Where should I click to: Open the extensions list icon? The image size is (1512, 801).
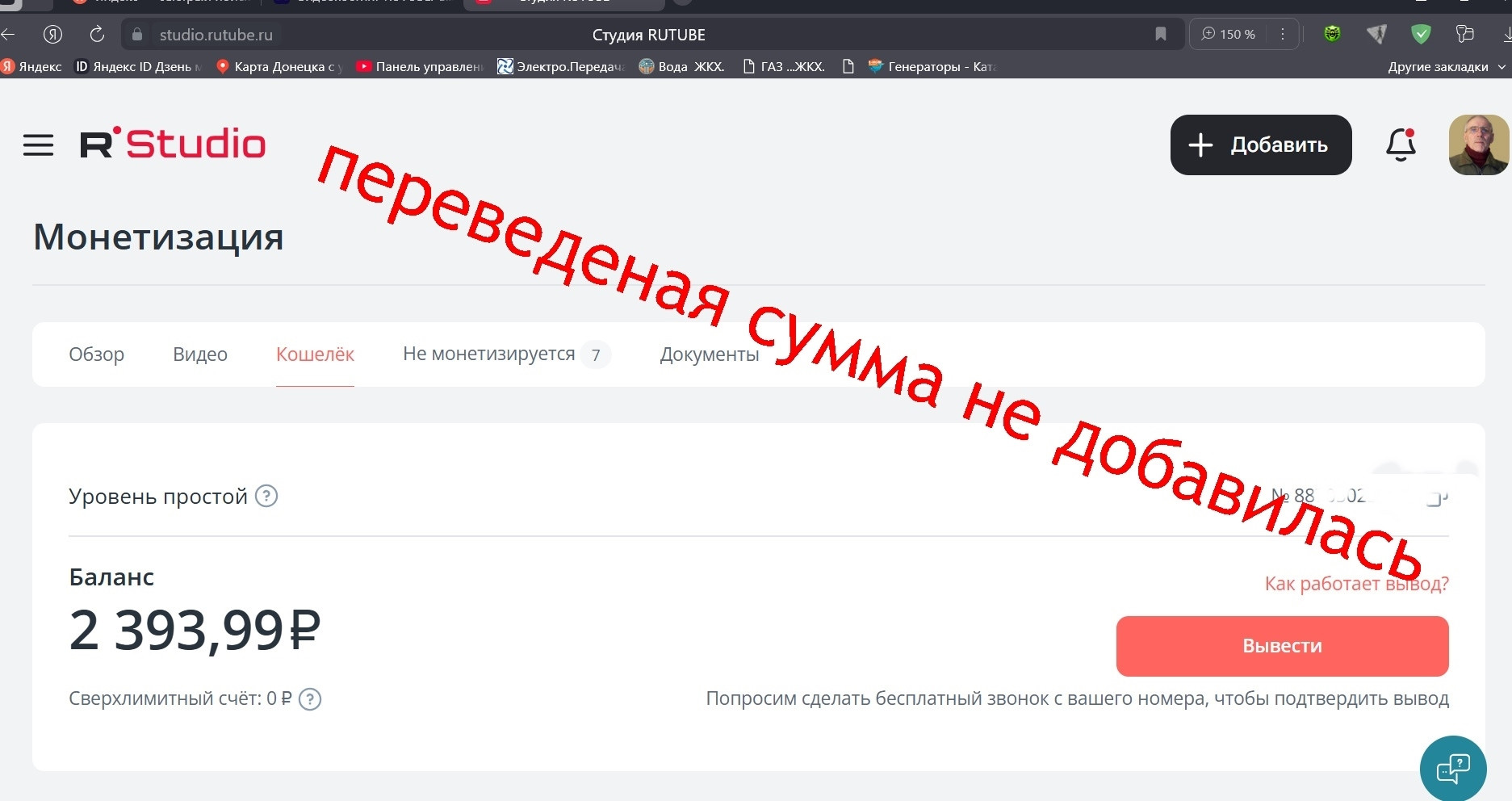pos(1464,34)
